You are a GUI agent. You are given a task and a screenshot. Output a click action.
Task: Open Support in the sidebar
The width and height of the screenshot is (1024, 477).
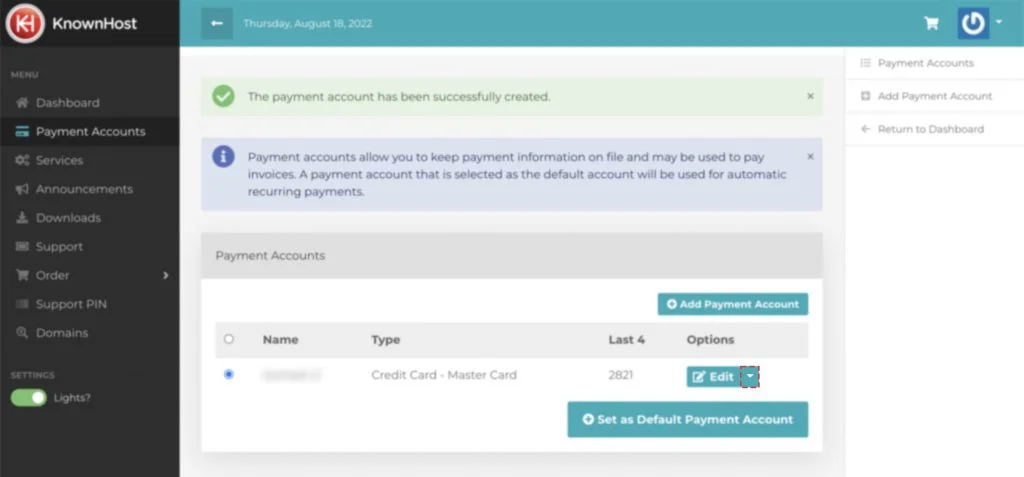[59, 246]
